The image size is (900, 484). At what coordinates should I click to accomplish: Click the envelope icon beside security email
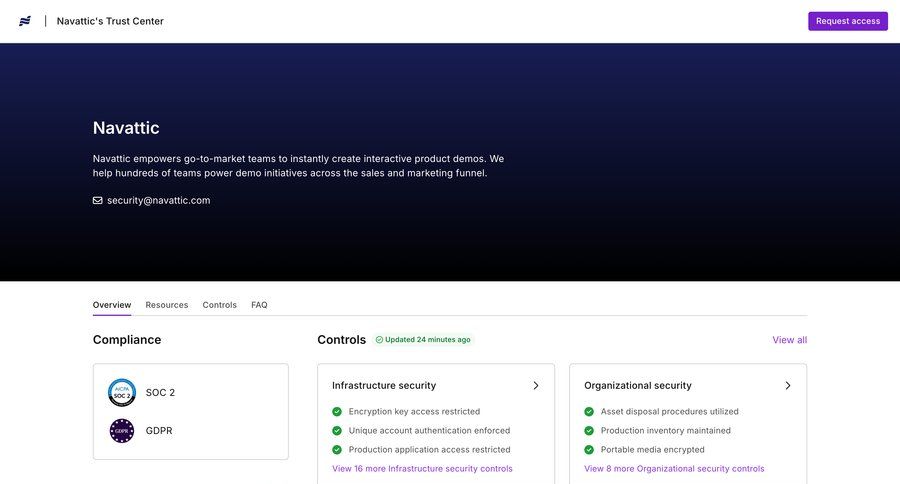[98, 200]
